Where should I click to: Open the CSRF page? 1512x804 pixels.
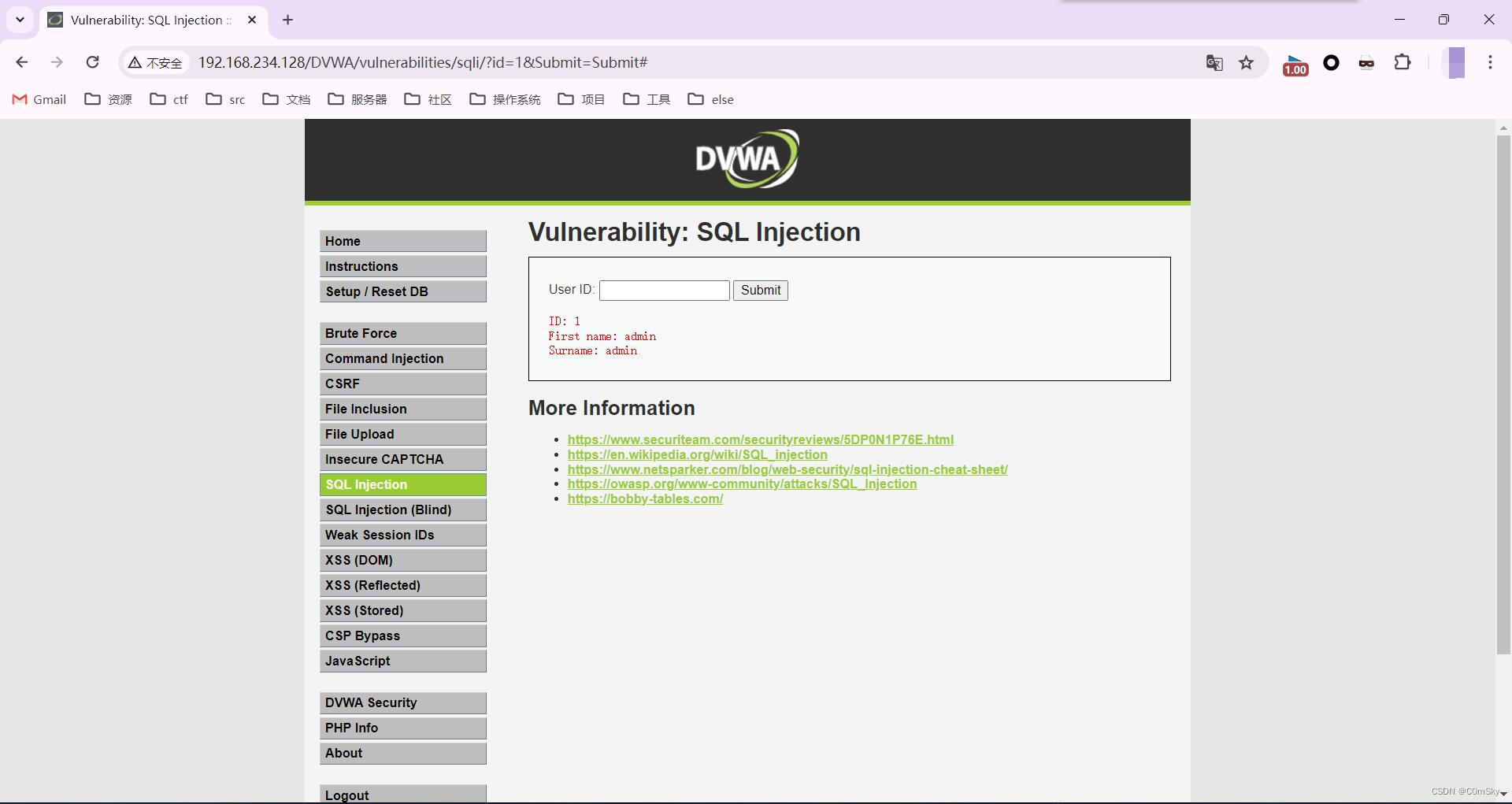point(403,383)
